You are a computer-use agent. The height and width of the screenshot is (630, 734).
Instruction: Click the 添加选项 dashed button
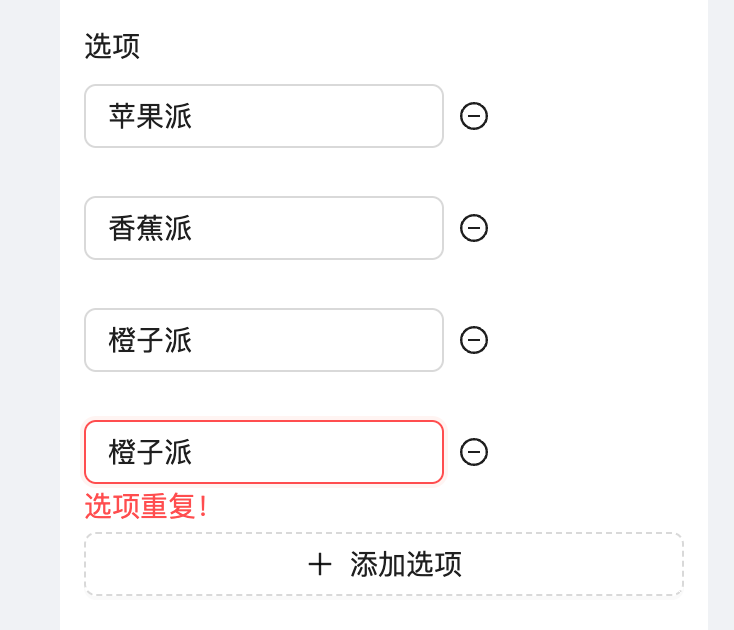click(384, 564)
